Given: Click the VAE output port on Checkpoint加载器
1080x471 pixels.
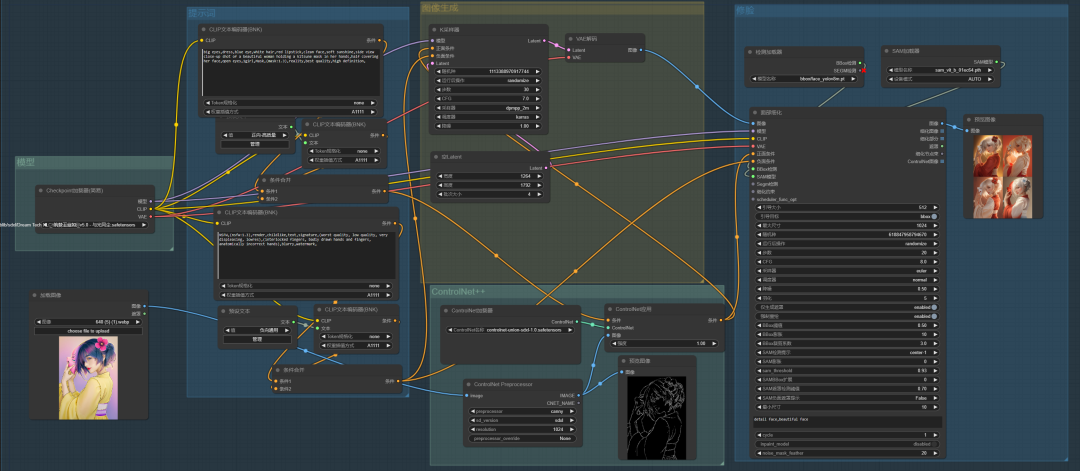Looking at the screenshot, I should pyautogui.click(x=151, y=216).
